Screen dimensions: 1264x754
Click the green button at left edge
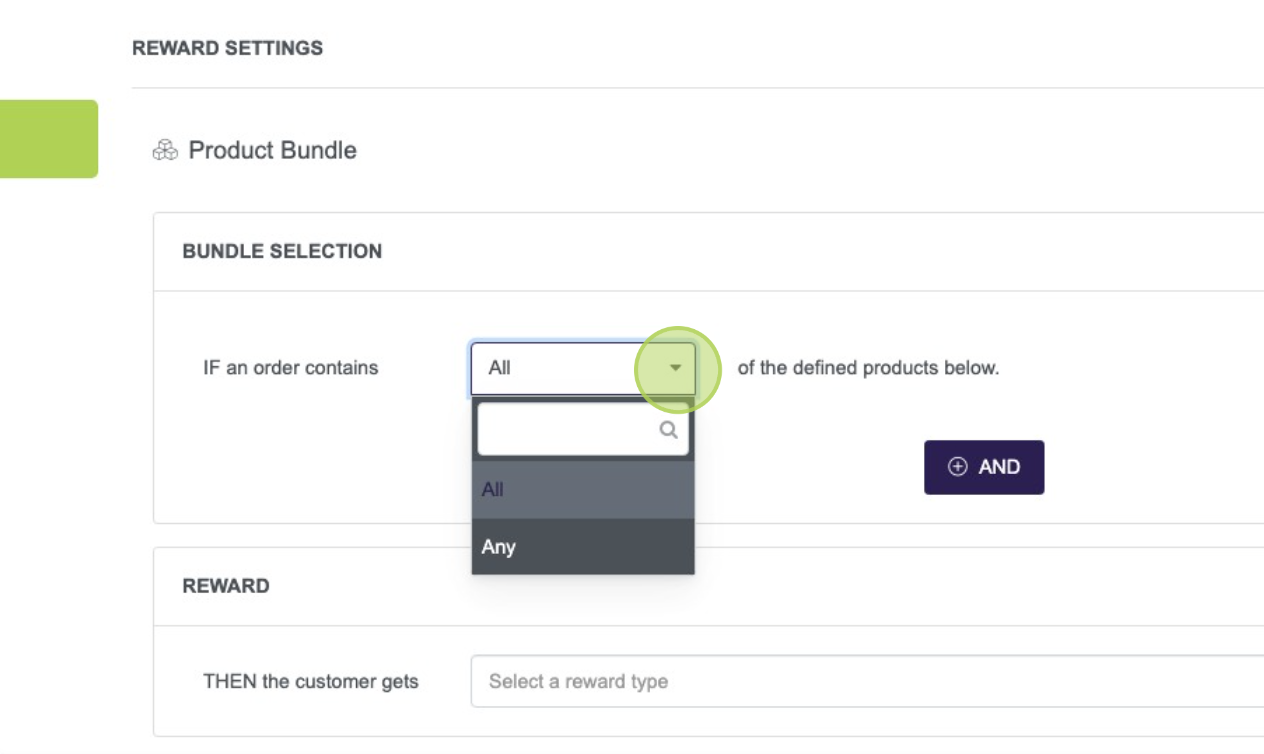pos(48,139)
